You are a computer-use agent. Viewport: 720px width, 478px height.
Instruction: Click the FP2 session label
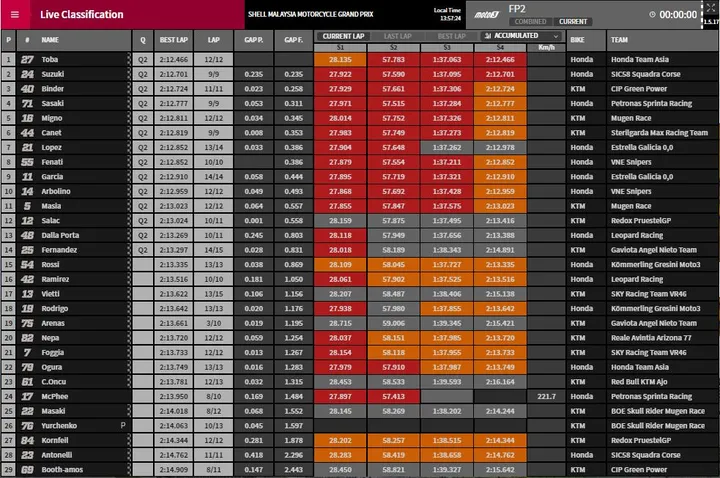pyautogui.click(x=517, y=9)
